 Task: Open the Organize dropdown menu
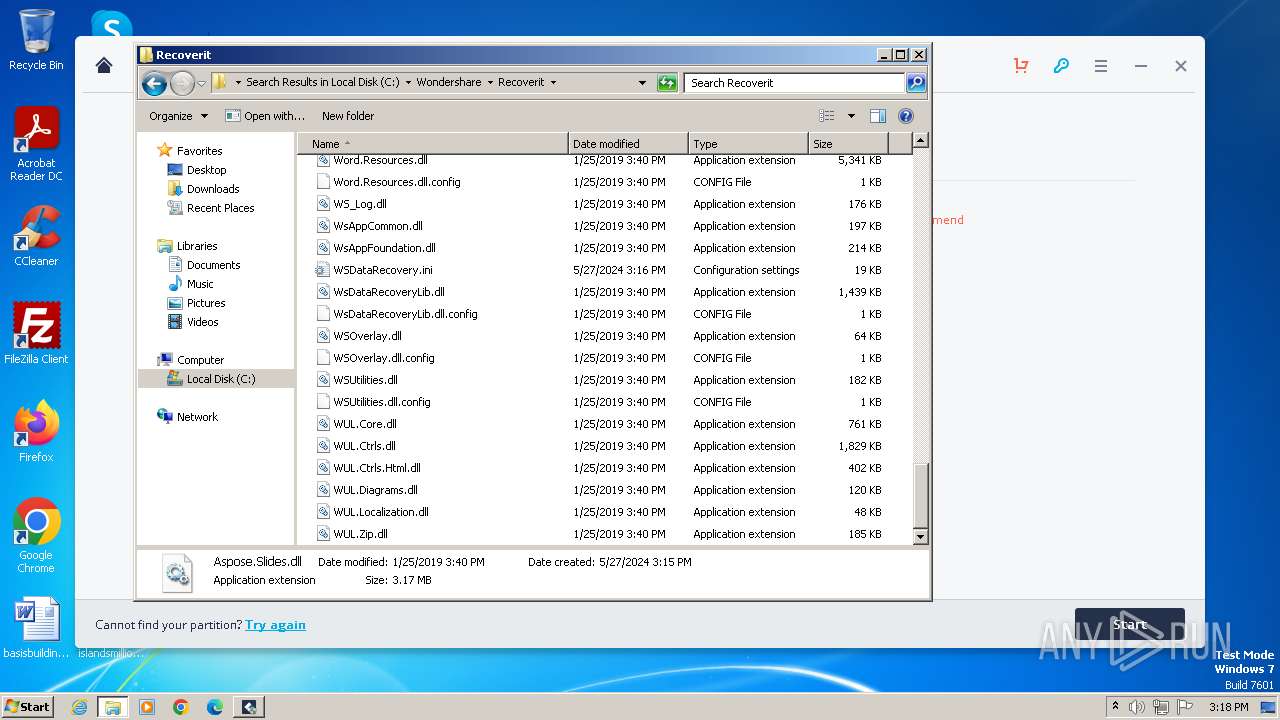[179, 116]
